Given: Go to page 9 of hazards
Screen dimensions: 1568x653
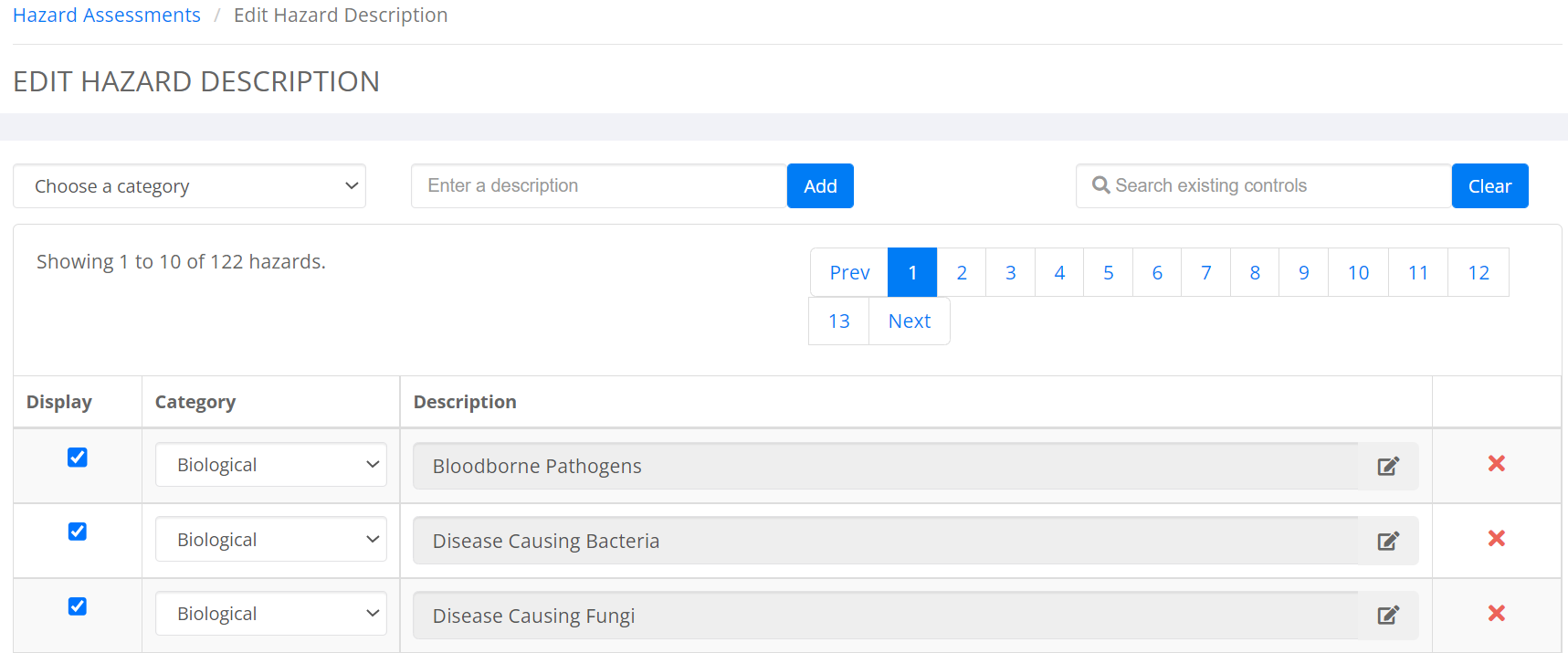Looking at the screenshot, I should 1304,272.
